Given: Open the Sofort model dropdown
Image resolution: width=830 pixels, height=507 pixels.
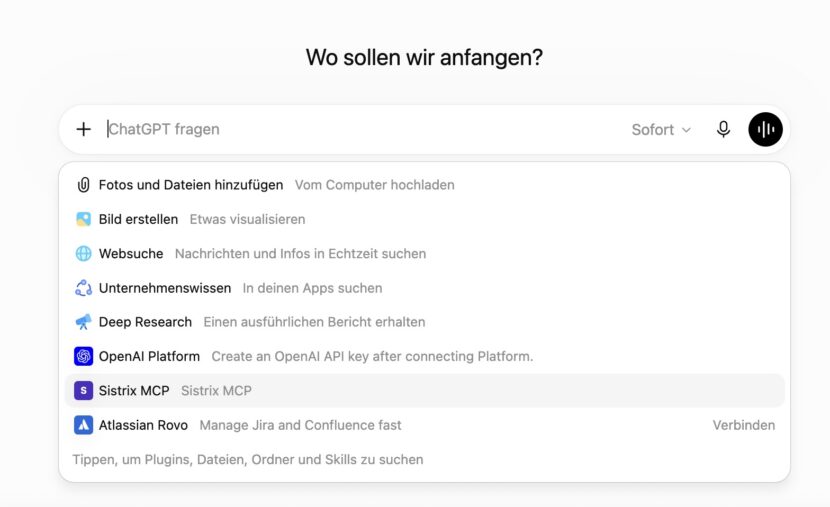Looking at the screenshot, I should 661,130.
